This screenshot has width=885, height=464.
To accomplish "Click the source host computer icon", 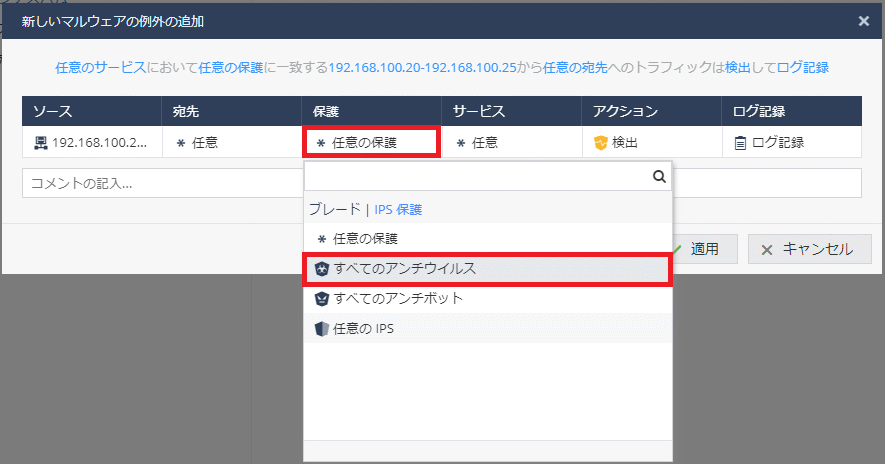I will click(40, 143).
